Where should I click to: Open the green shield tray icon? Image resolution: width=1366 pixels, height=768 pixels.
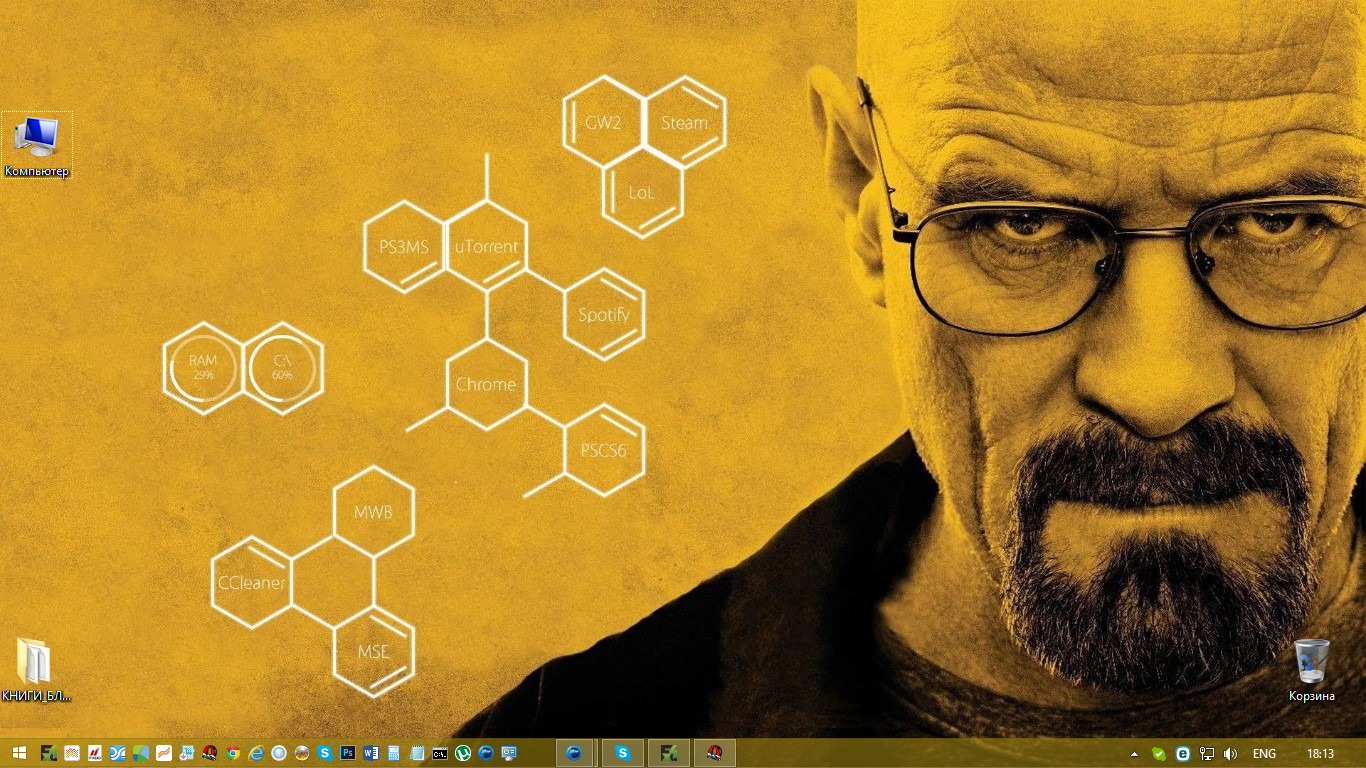tap(1159, 754)
